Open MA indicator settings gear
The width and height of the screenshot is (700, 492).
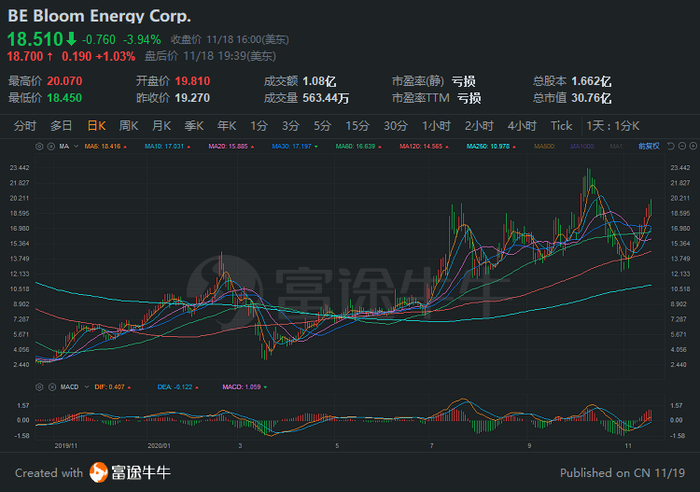pos(39,146)
